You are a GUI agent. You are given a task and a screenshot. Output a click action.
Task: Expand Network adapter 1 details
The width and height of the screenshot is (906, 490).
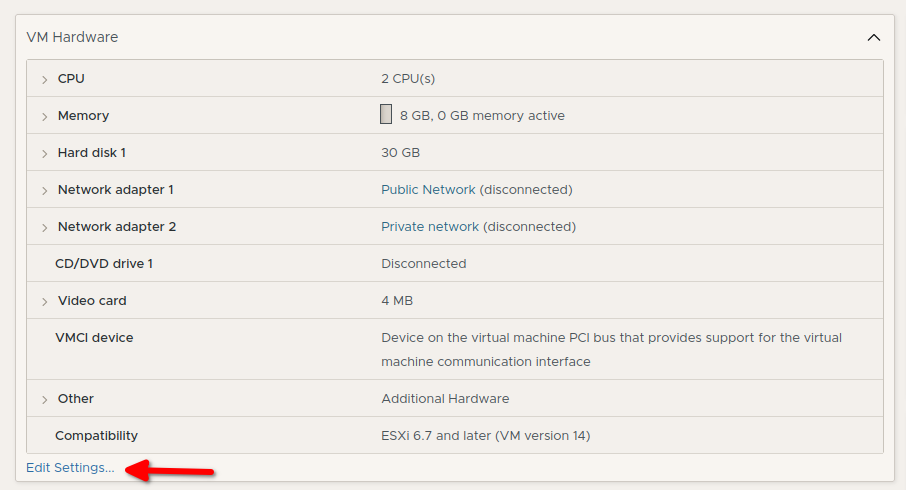(x=44, y=190)
